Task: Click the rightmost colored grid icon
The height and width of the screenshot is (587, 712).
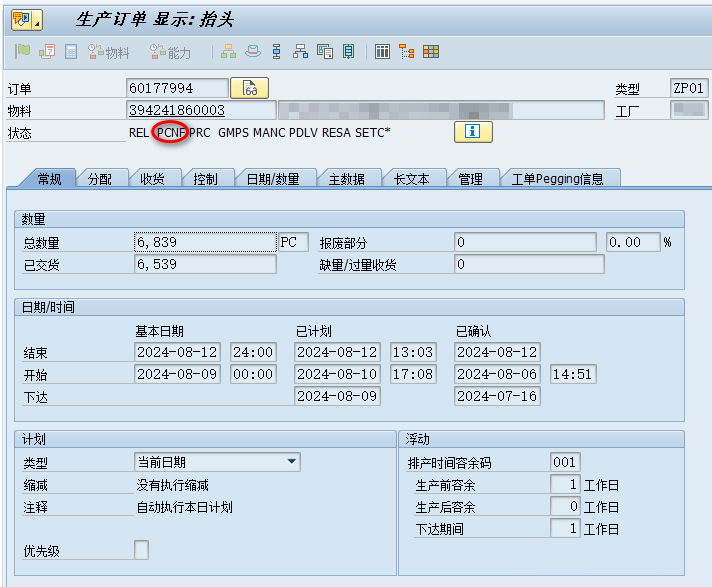Action: coord(431,52)
